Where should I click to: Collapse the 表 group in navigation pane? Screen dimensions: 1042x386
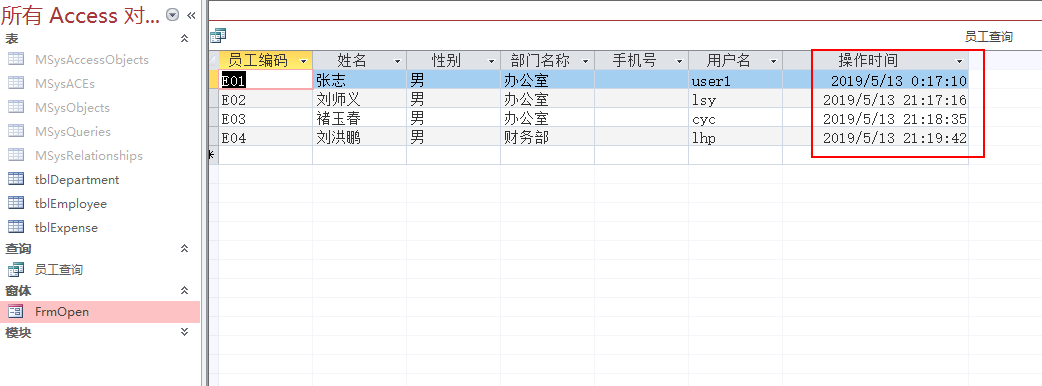pos(185,39)
